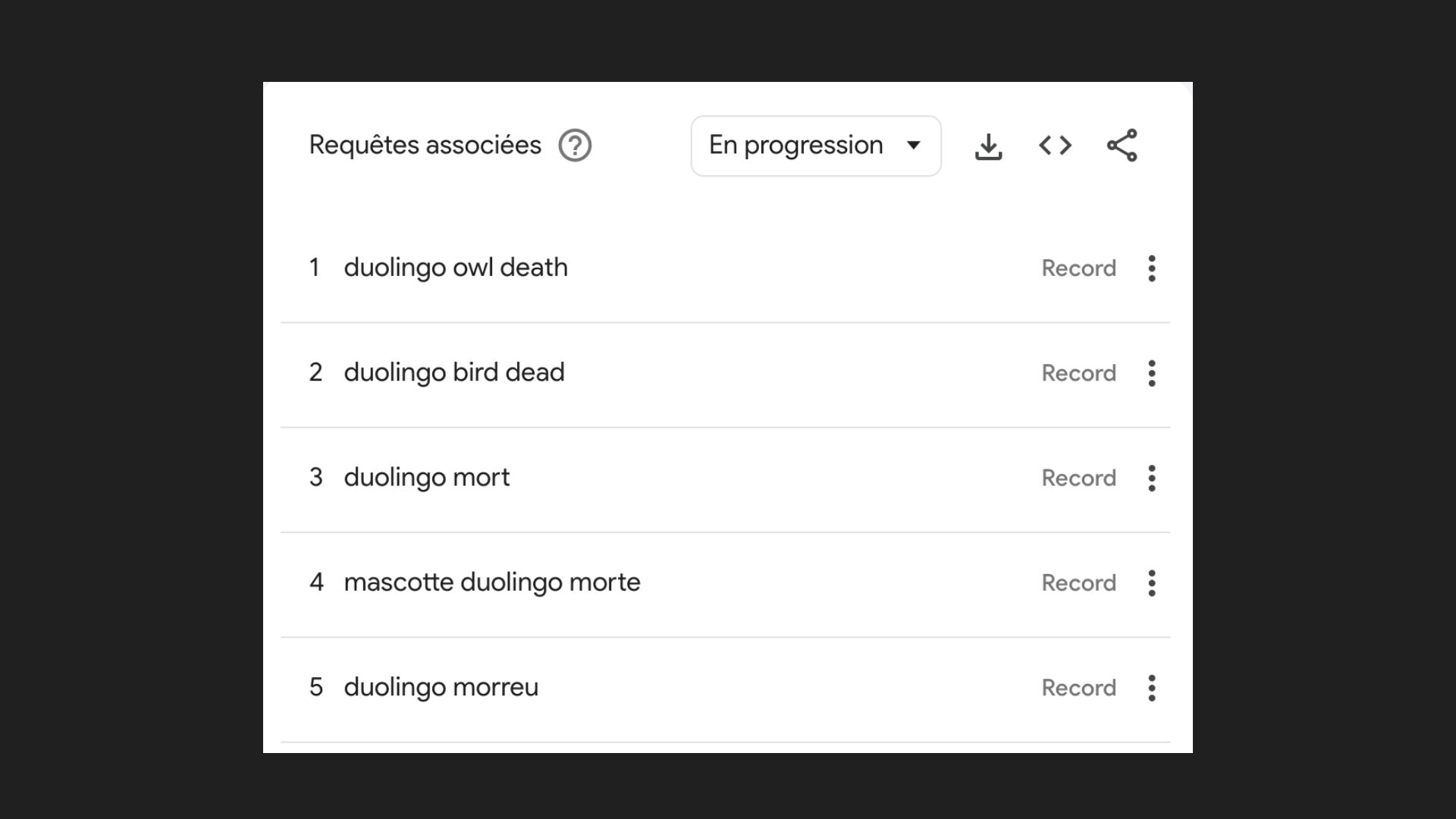
Task: Click Record label for duolingo owl death
Action: click(1078, 268)
